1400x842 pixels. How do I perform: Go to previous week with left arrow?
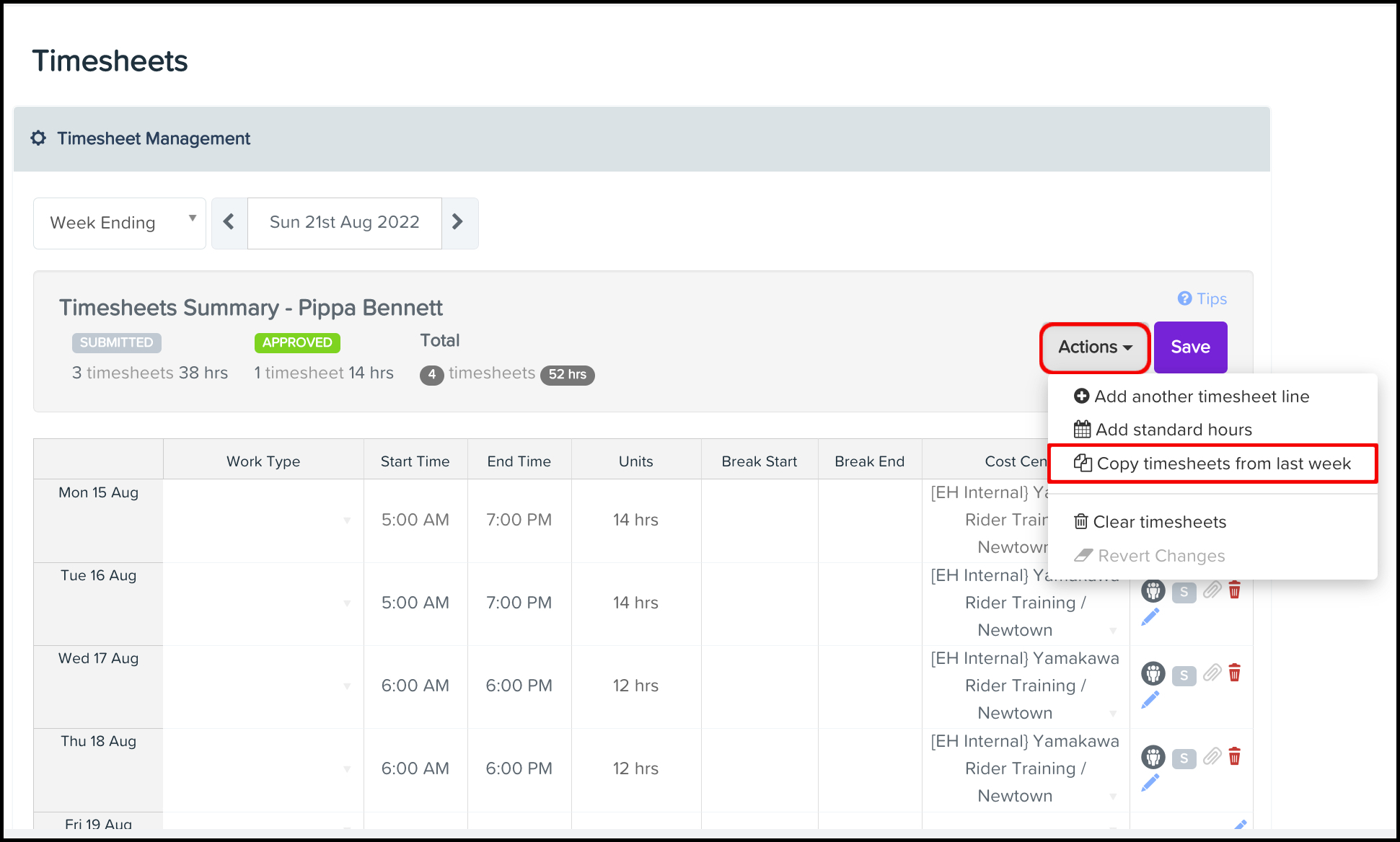(229, 222)
